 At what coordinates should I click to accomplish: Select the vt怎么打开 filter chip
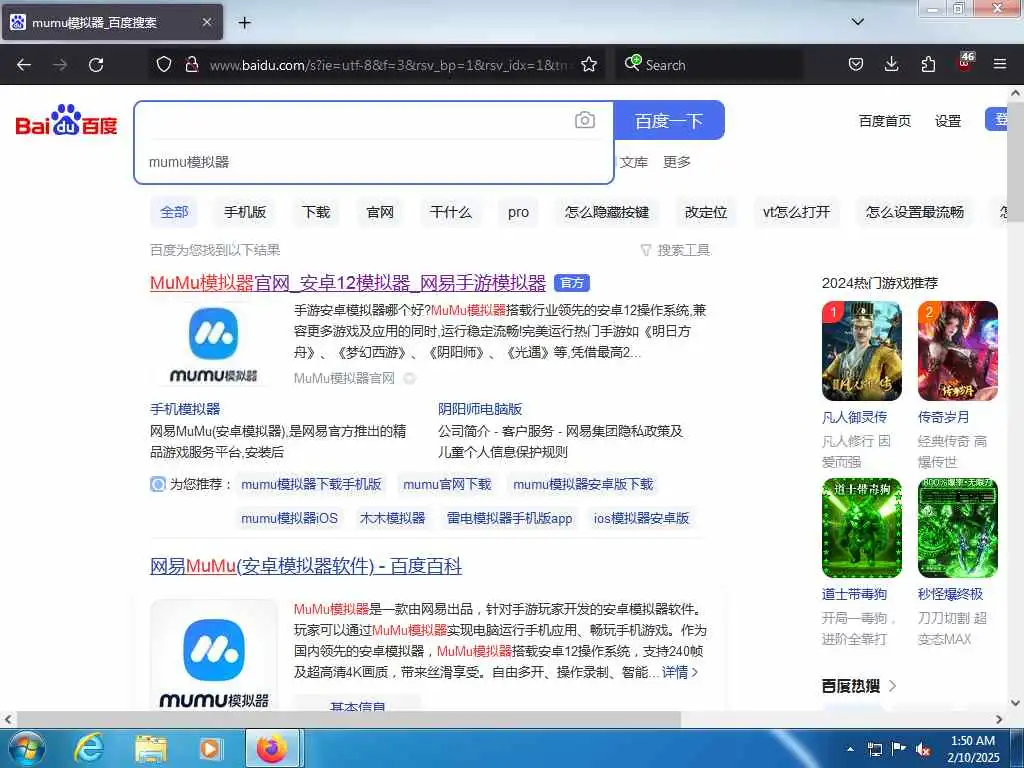pos(796,212)
